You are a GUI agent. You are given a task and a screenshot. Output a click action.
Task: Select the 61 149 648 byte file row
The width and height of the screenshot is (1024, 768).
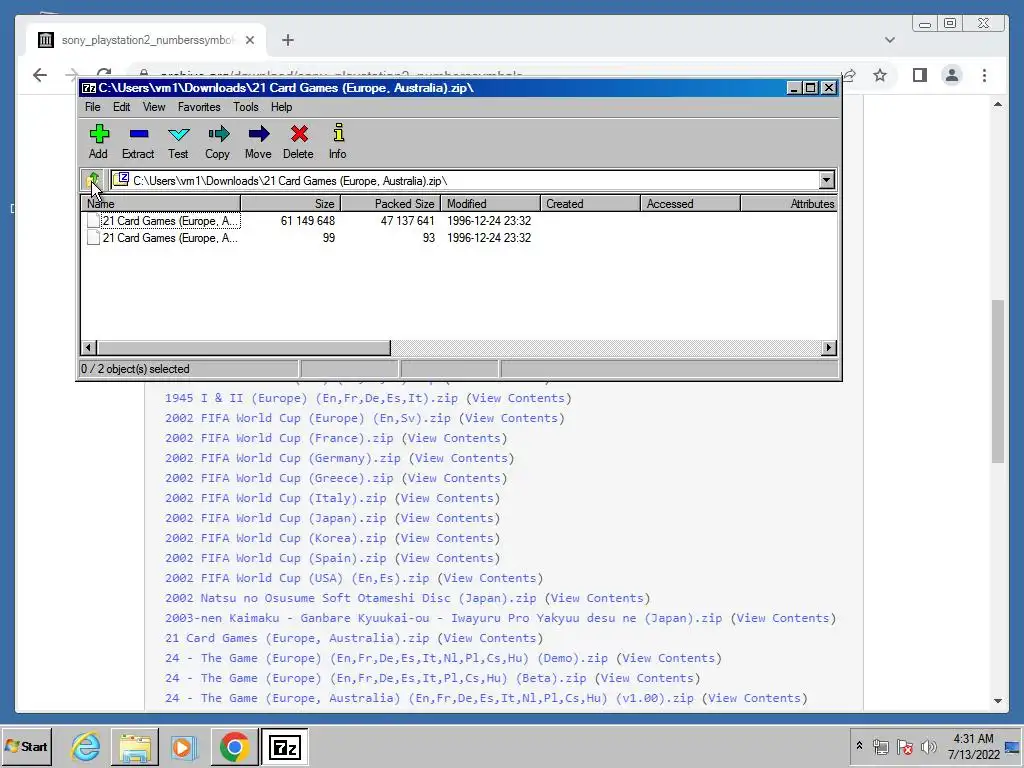pyautogui.click(x=458, y=221)
